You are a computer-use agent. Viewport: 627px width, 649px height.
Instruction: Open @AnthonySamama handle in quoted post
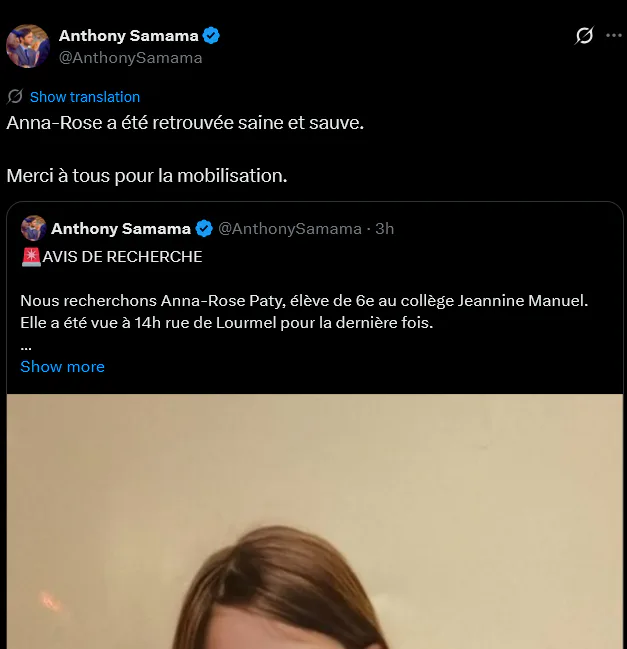point(290,228)
